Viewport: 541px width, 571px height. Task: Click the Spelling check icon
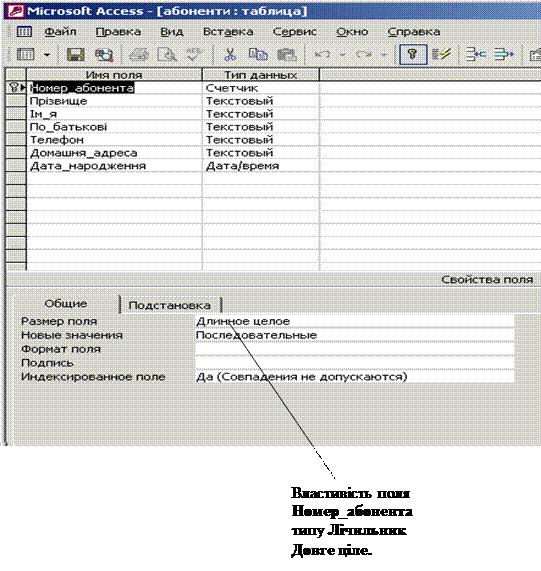(x=194, y=55)
